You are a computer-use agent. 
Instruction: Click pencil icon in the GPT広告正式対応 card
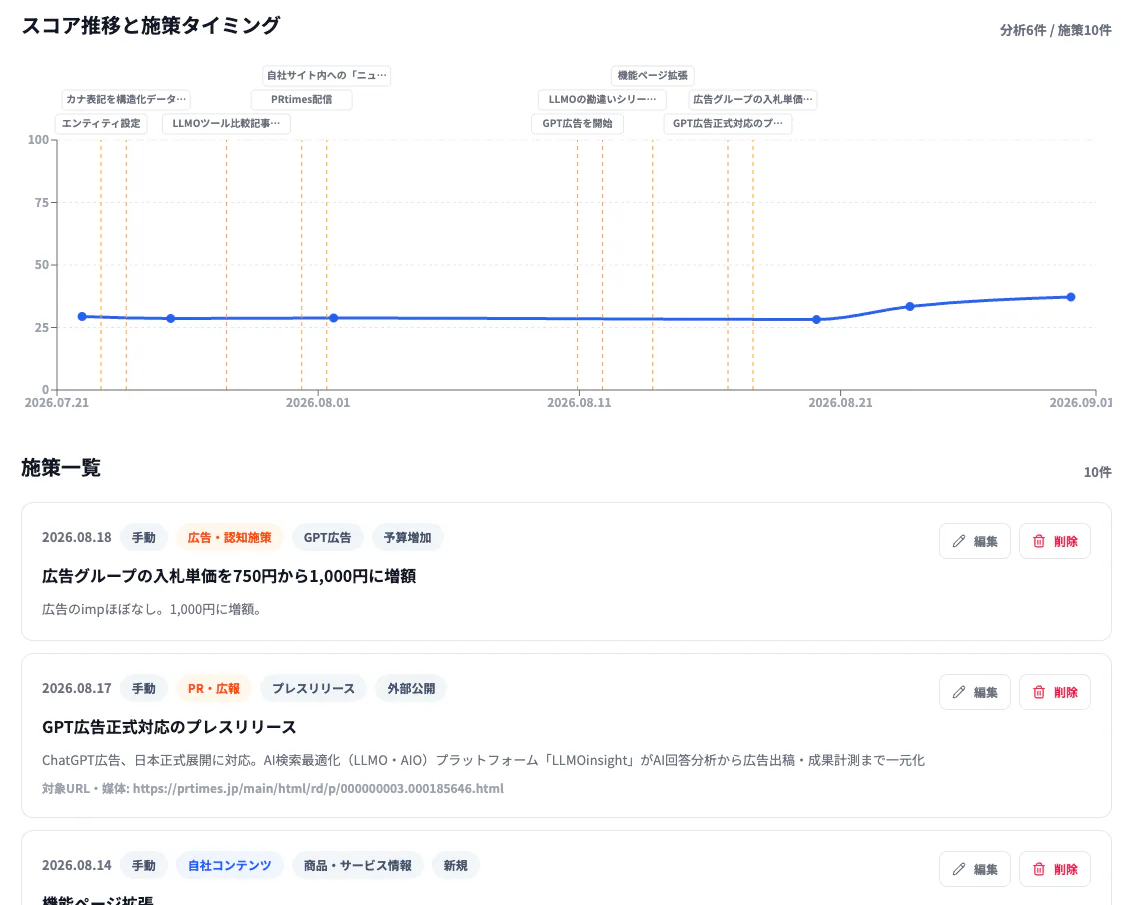(x=958, y=692)
